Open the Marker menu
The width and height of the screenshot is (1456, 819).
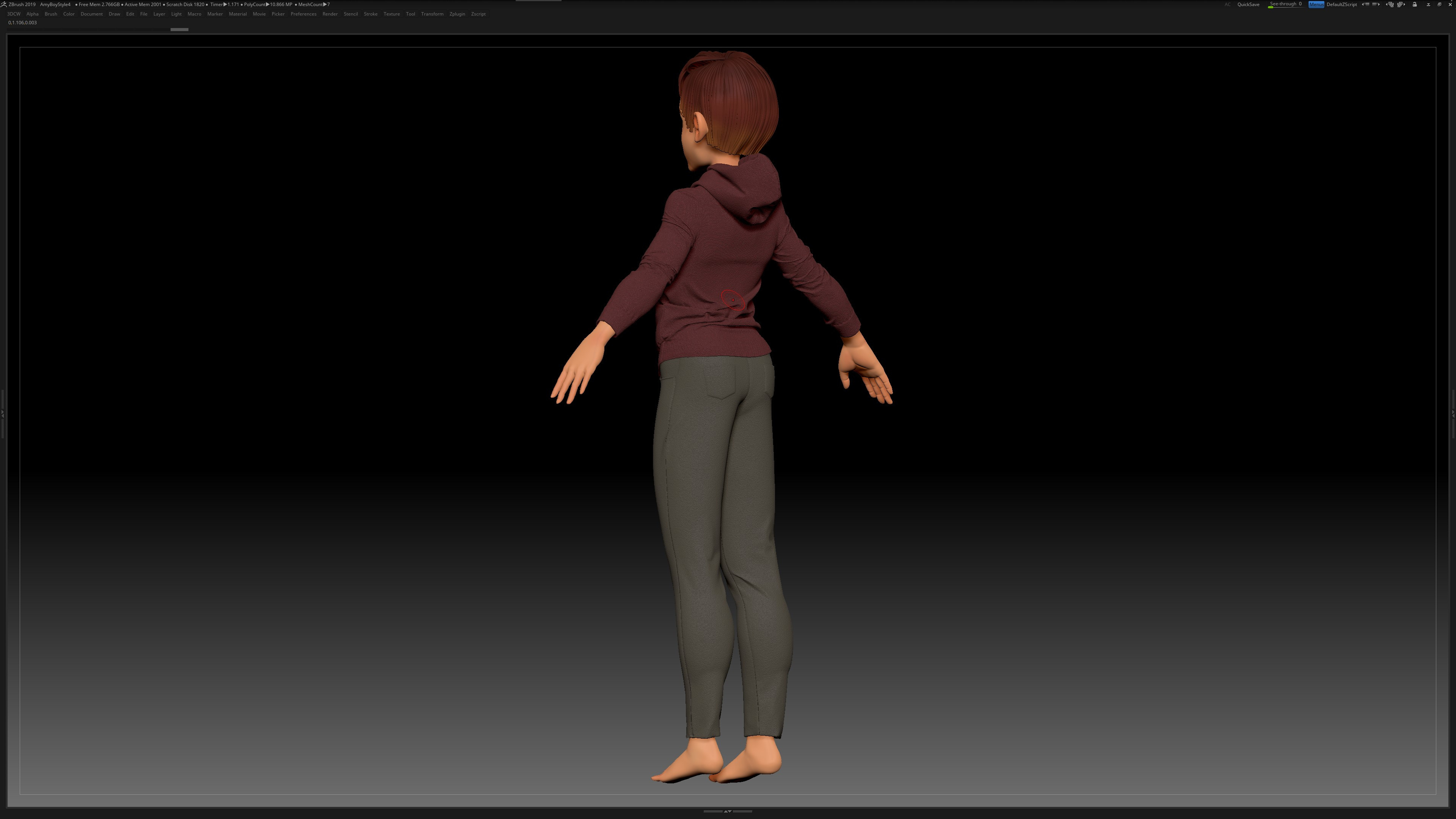(x=215, y=14)
